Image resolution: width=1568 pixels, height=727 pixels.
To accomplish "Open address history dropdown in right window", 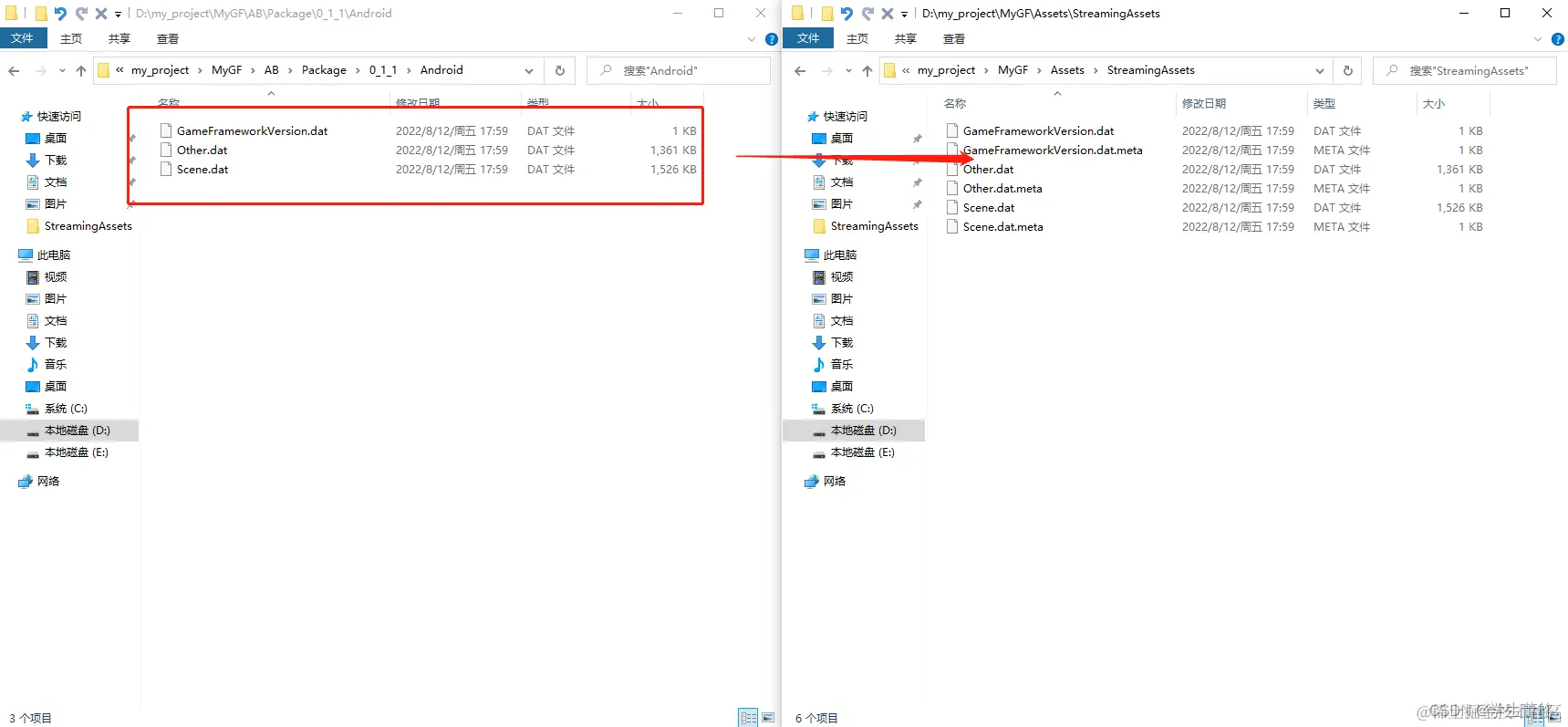I will [1319, 71].
